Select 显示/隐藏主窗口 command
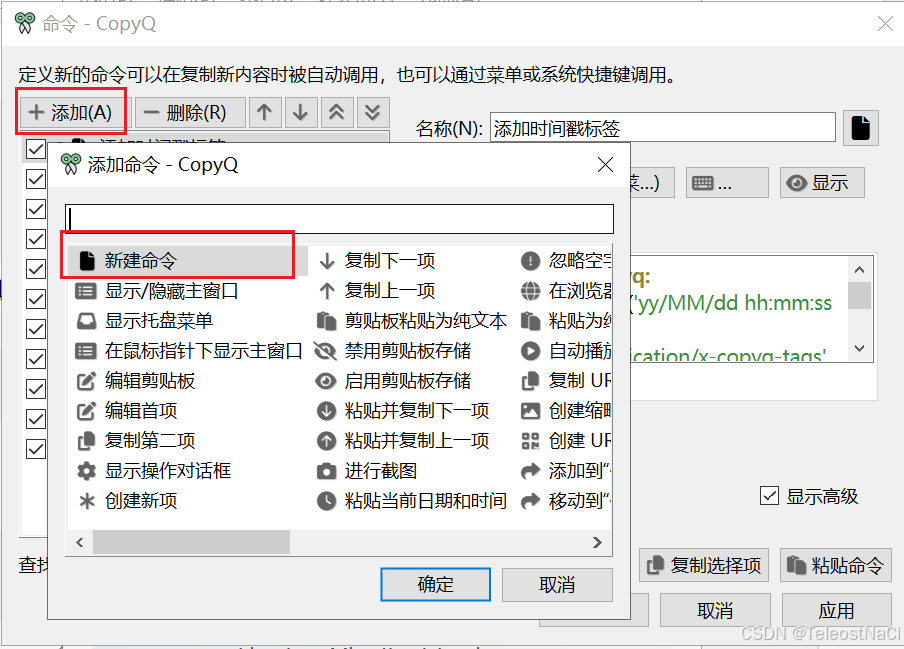 [157, 290]
